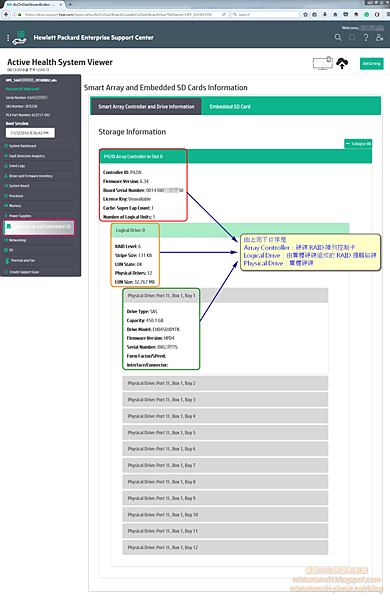Open a new browser tab with plus
Screen dimensions: 390x600
[x=70, y=4]
